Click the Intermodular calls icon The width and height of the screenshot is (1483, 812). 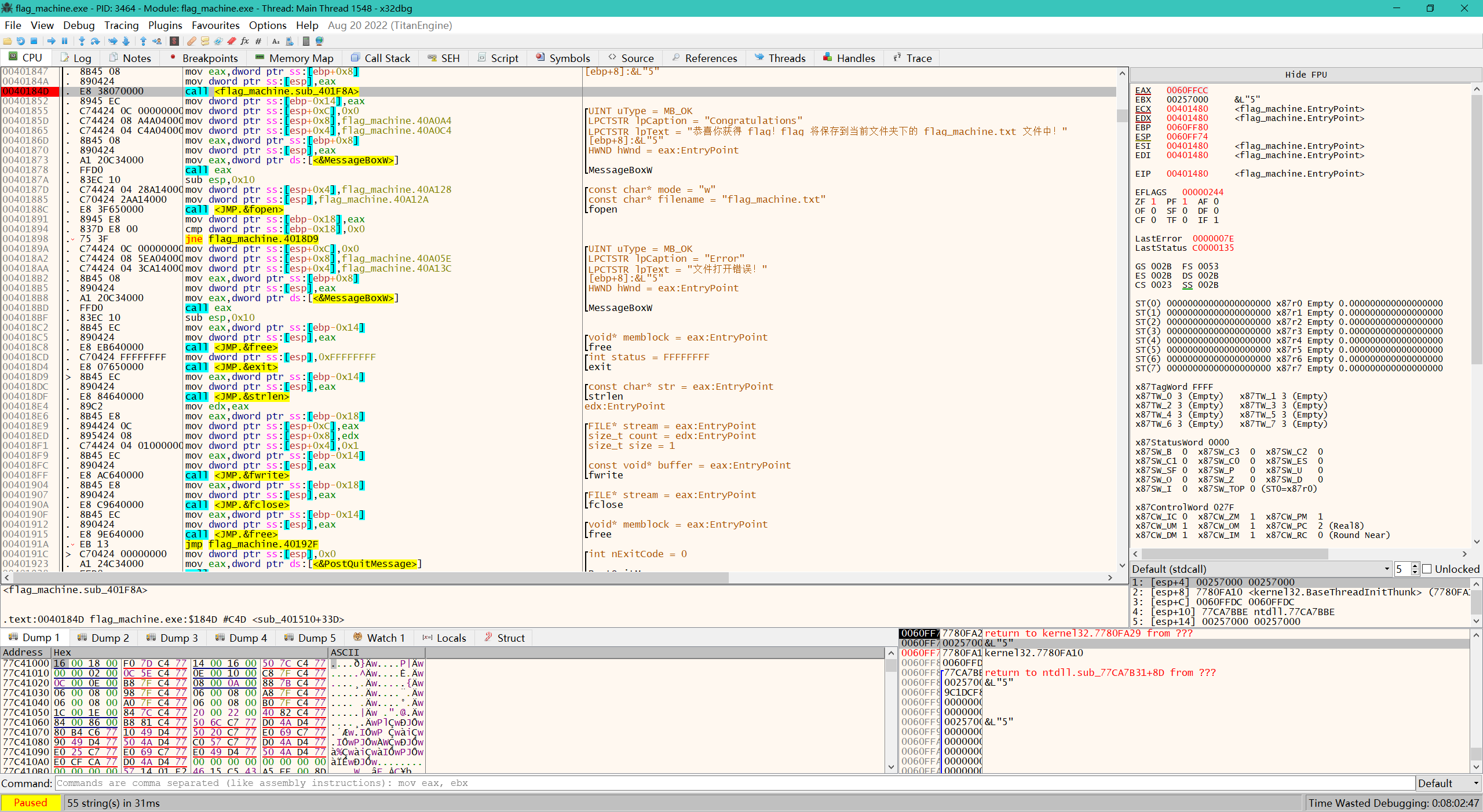point(289,41)
